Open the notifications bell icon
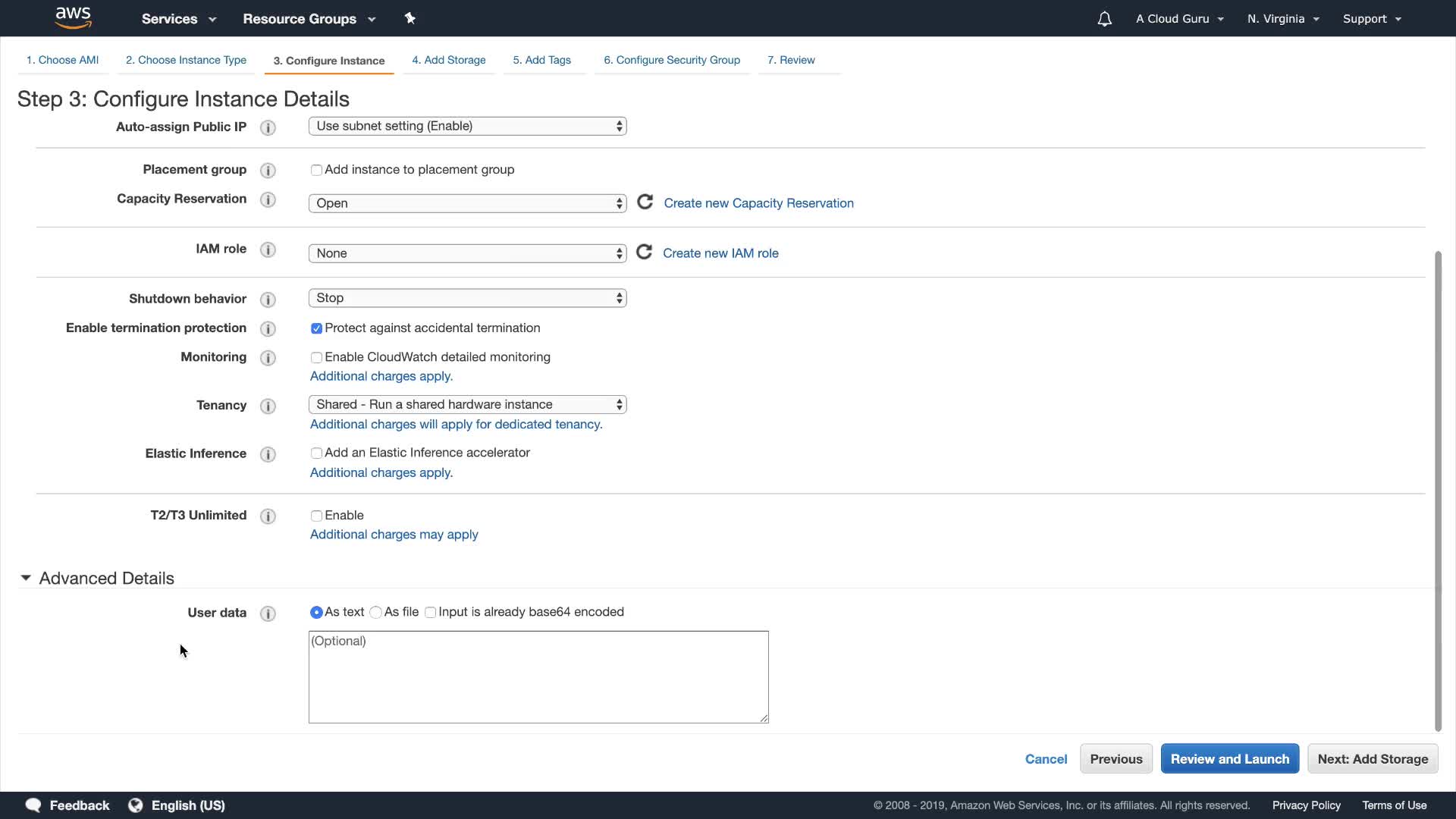1456x819 pixels. point(1104,19)
